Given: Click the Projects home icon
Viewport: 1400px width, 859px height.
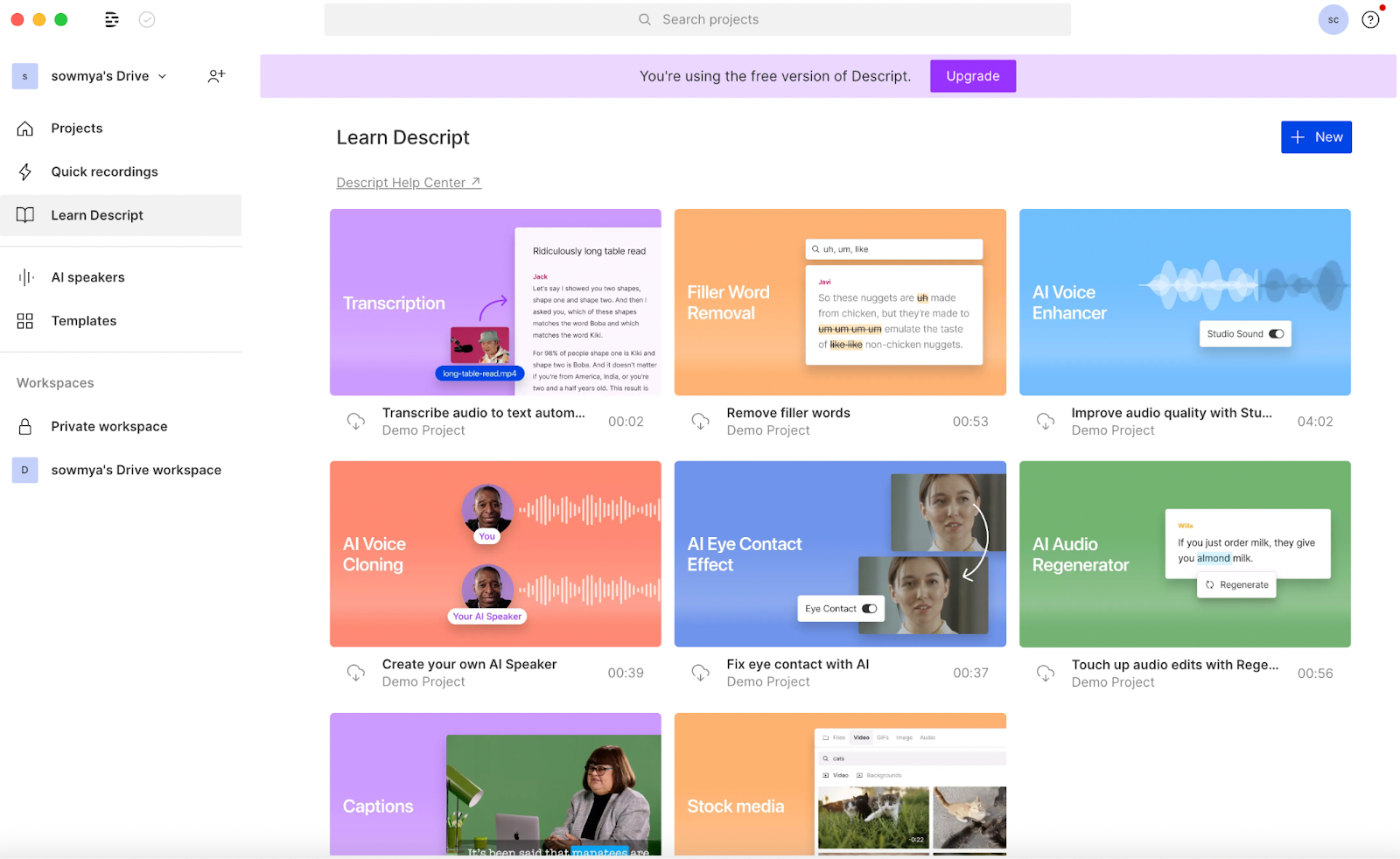Looking at the screenshot, I should click(x=25, y=129).
